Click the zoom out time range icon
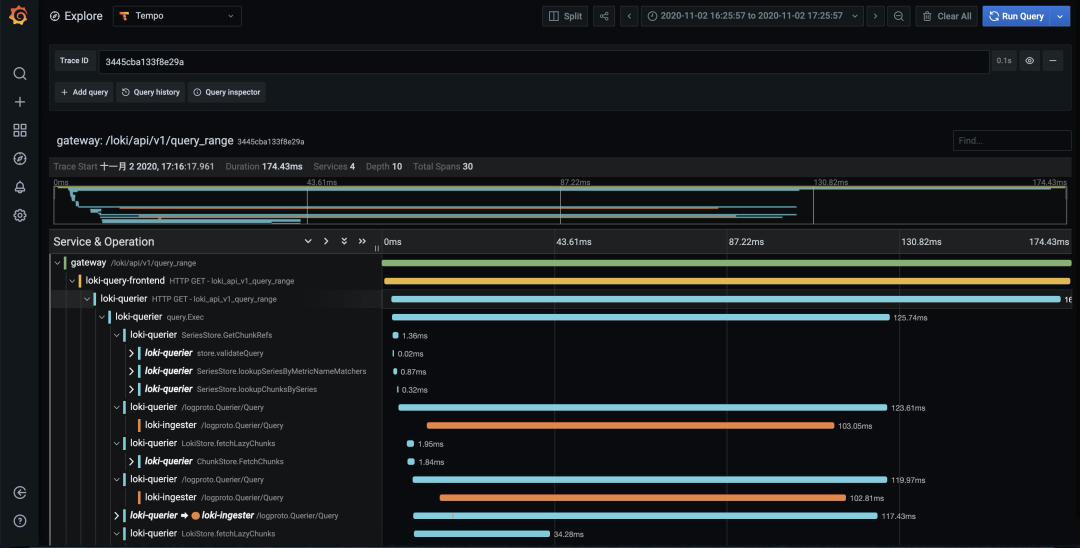The image size is (1080, 548). tap(899, 16)
